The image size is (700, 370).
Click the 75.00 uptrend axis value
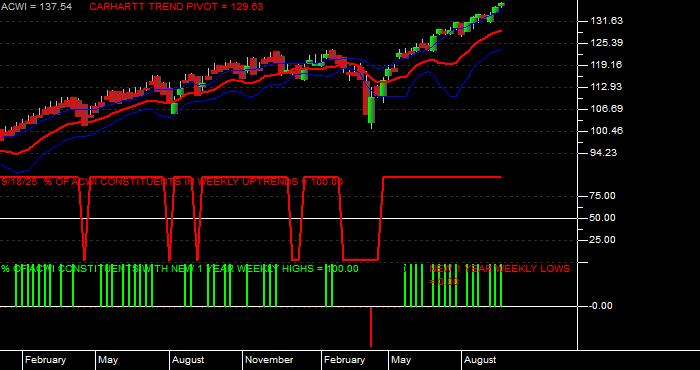tap(603, 196)
